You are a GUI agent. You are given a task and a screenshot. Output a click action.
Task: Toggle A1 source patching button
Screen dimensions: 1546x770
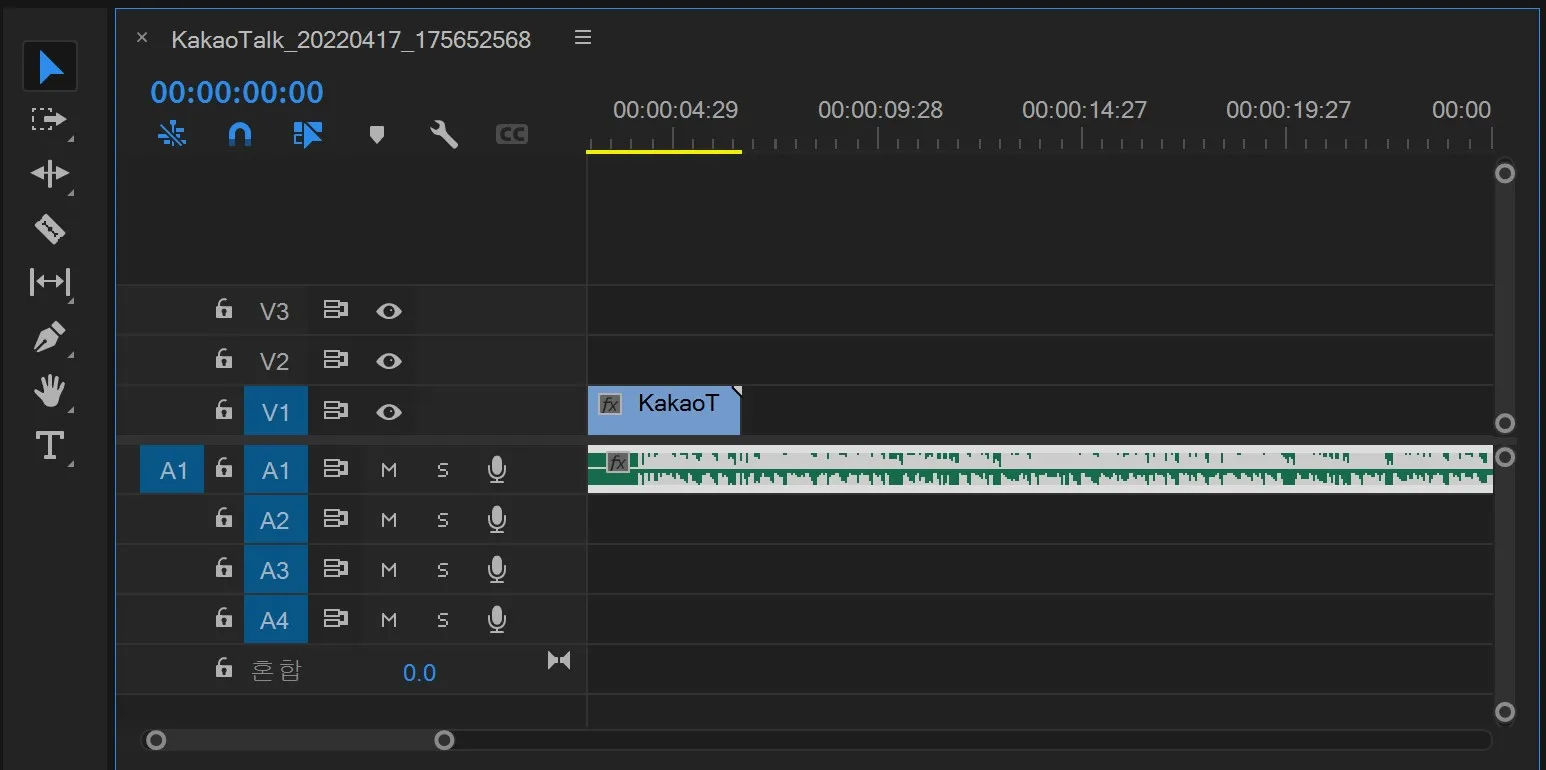(173, 470)
